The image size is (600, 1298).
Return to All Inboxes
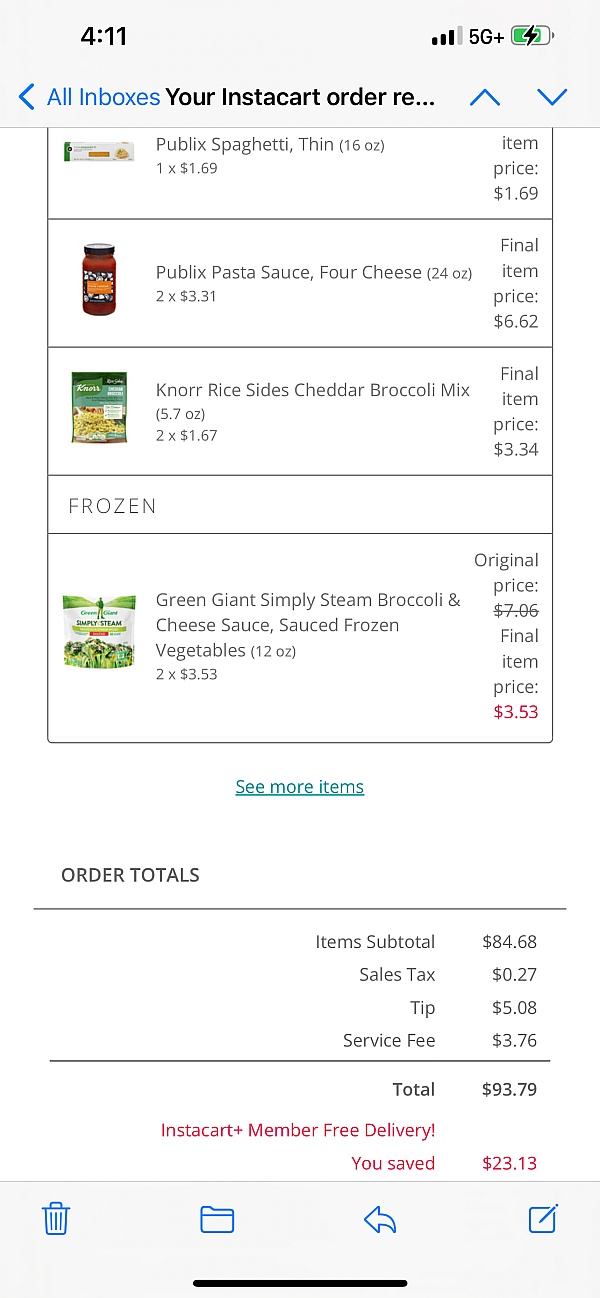(98, 97)
